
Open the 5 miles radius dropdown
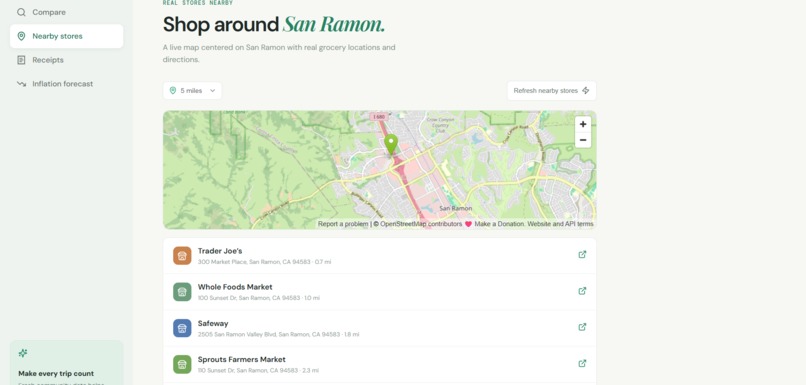pyautogui.click(x=192, y=90)
